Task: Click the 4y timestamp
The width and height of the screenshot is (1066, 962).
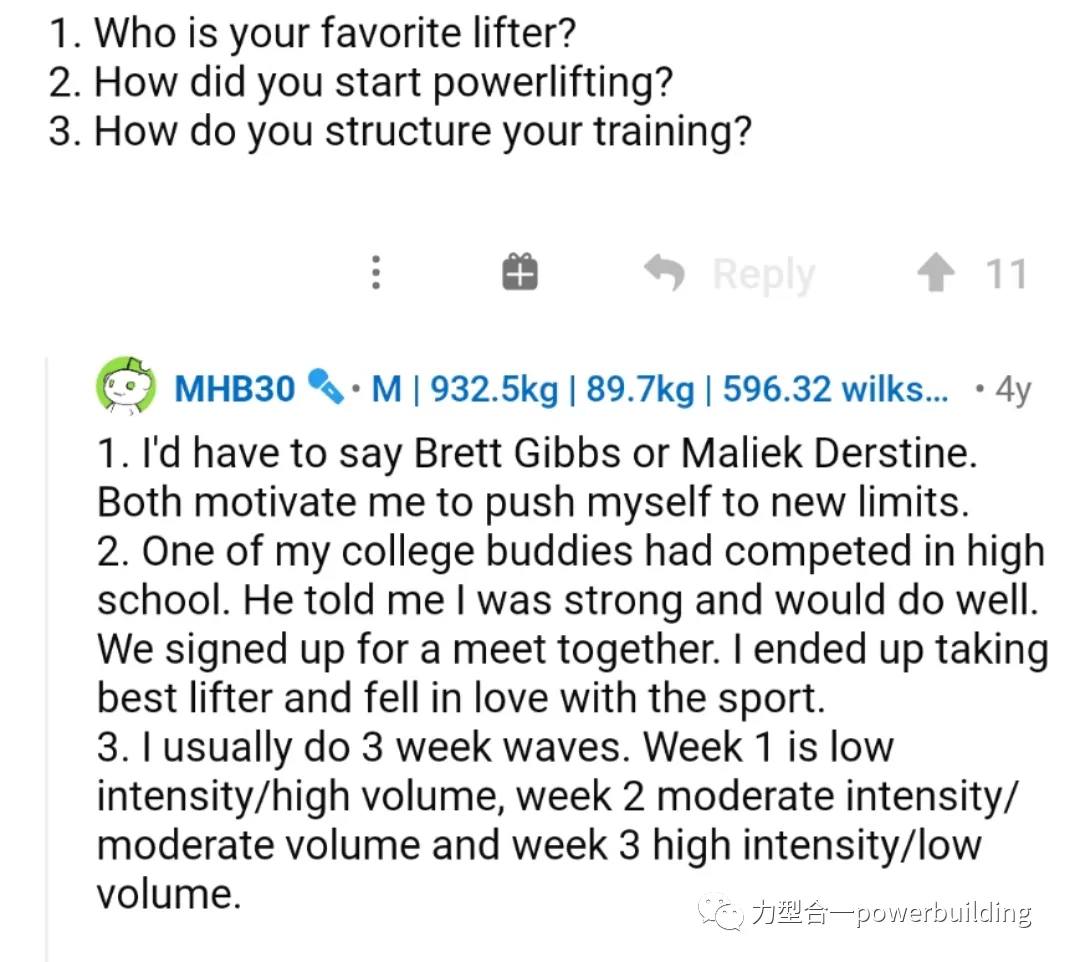Action: pyautogui.click(x=1012, y=388)
